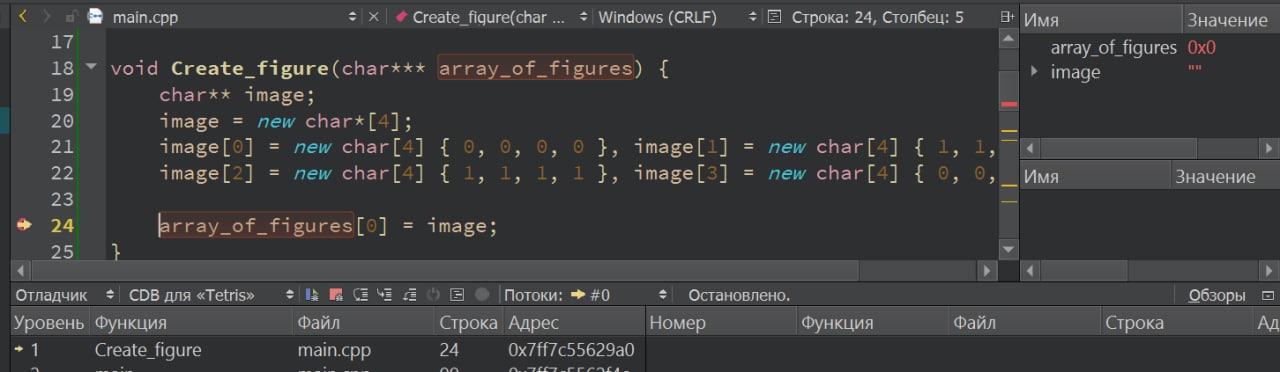
Task: Click the line 24 breakpoint arrow marker
Action: (25, 225)
